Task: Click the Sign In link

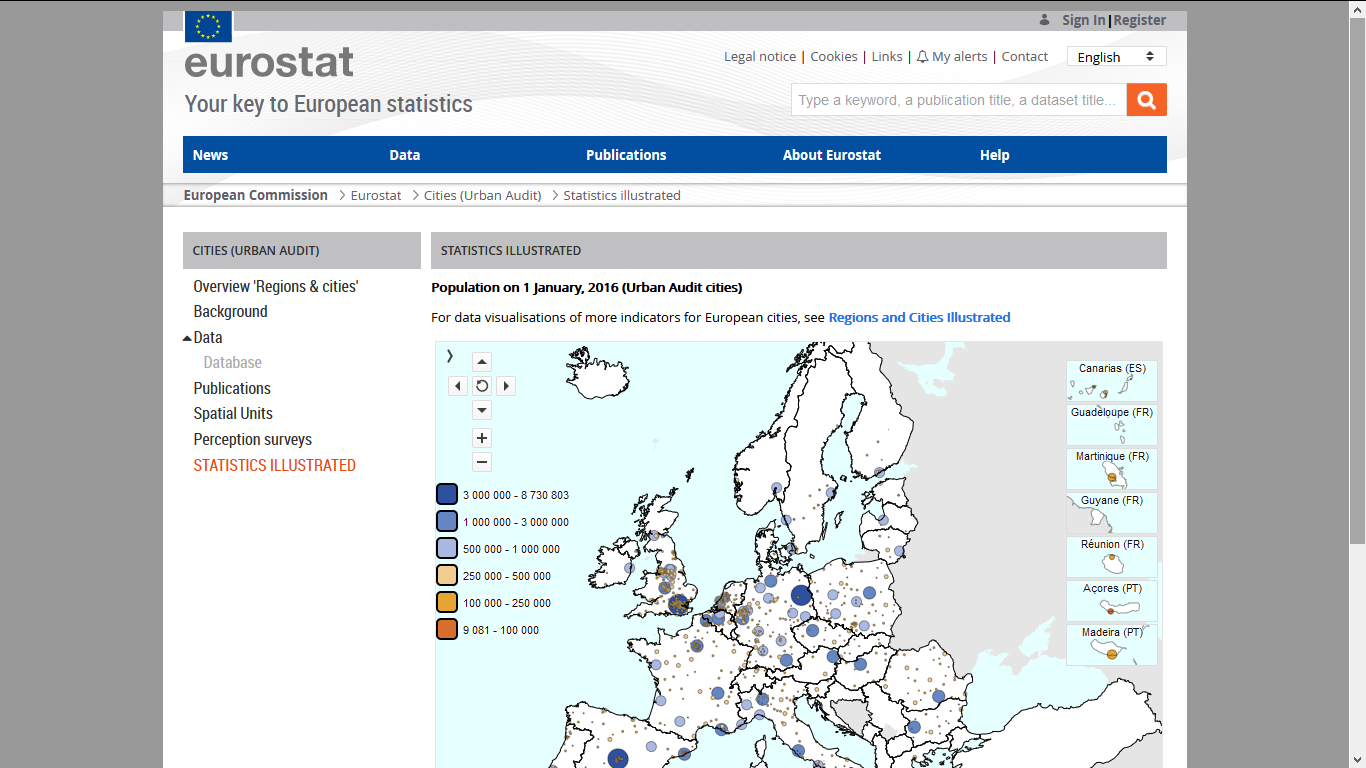Action: pos(1084,20)
